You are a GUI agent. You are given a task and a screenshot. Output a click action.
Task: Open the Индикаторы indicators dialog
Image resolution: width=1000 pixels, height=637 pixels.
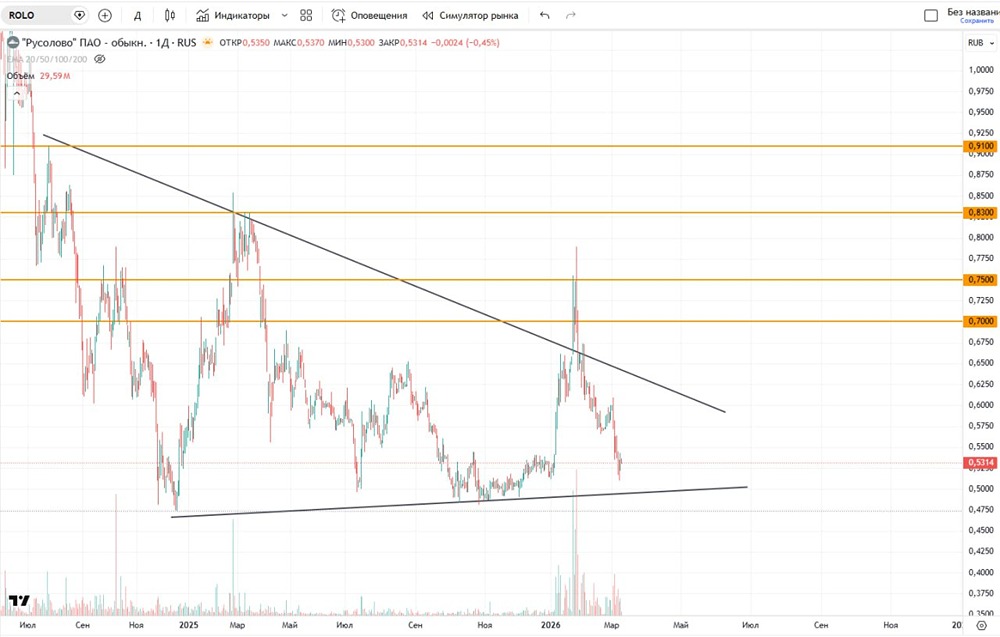click(233, 15)
